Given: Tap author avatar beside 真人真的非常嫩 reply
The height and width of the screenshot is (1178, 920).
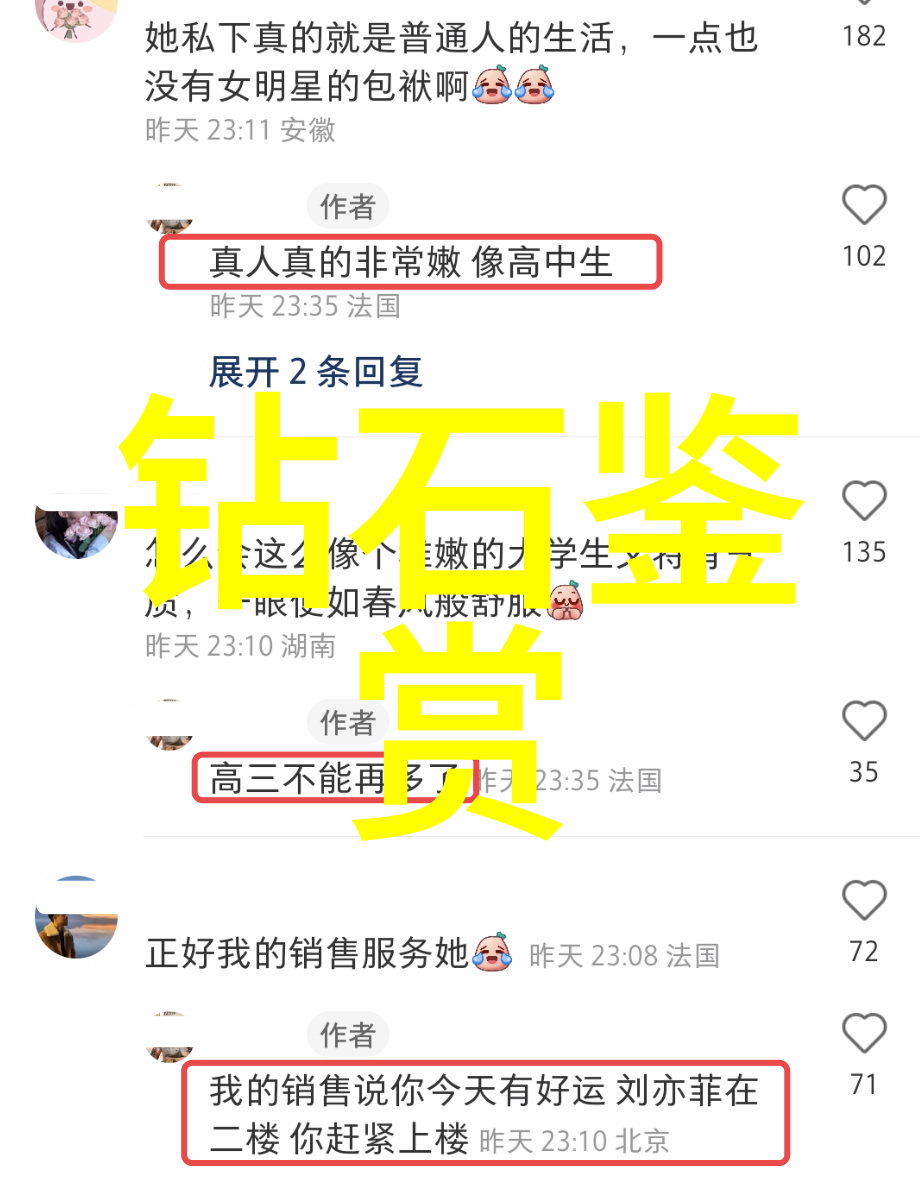Looking at the screenshot, I should (x=170, y=209).
